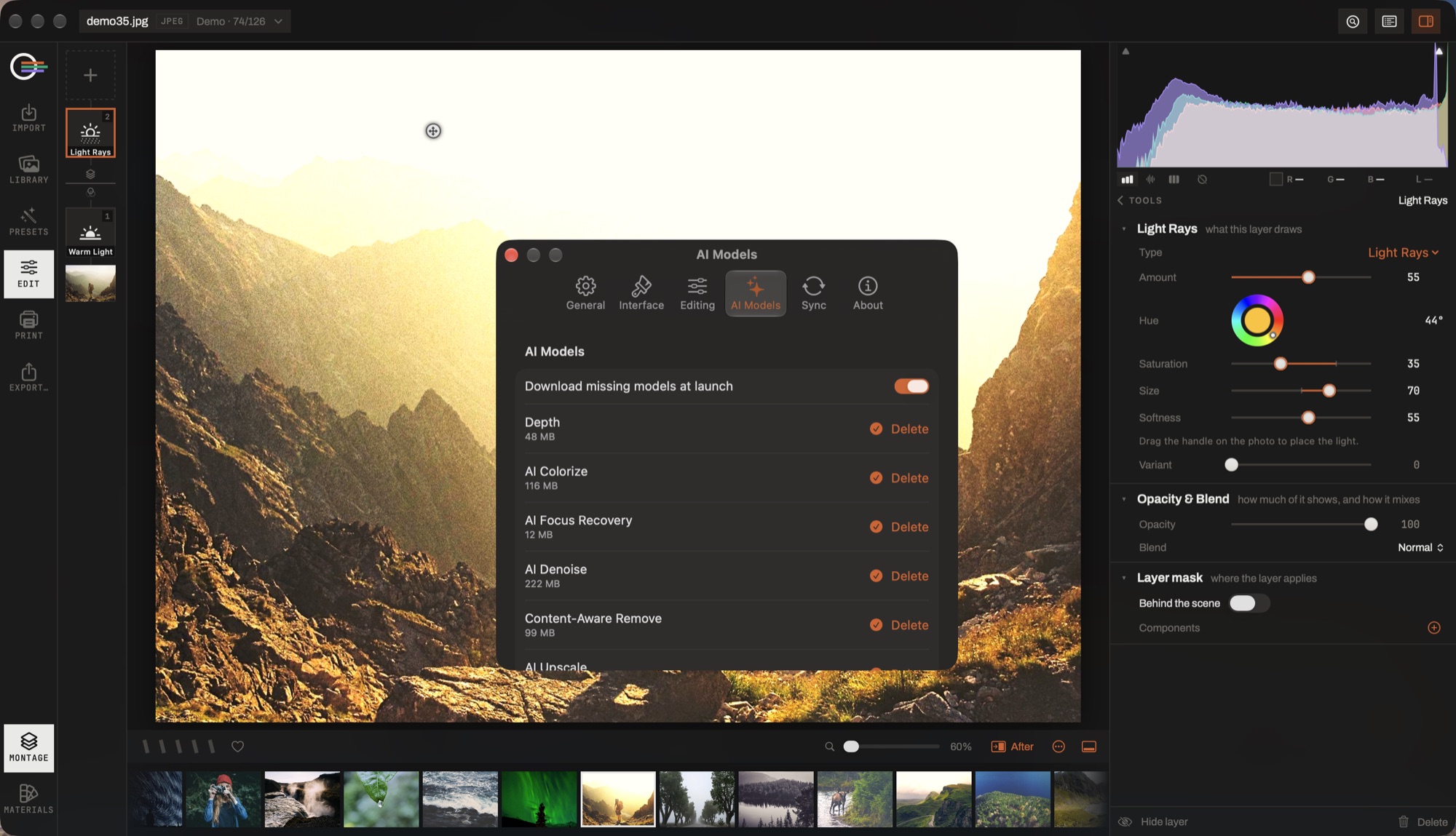This screenshot has height=836, width=1456.
Task: Open the info panel icon in title bar
Action: [x=1390, y=21]
